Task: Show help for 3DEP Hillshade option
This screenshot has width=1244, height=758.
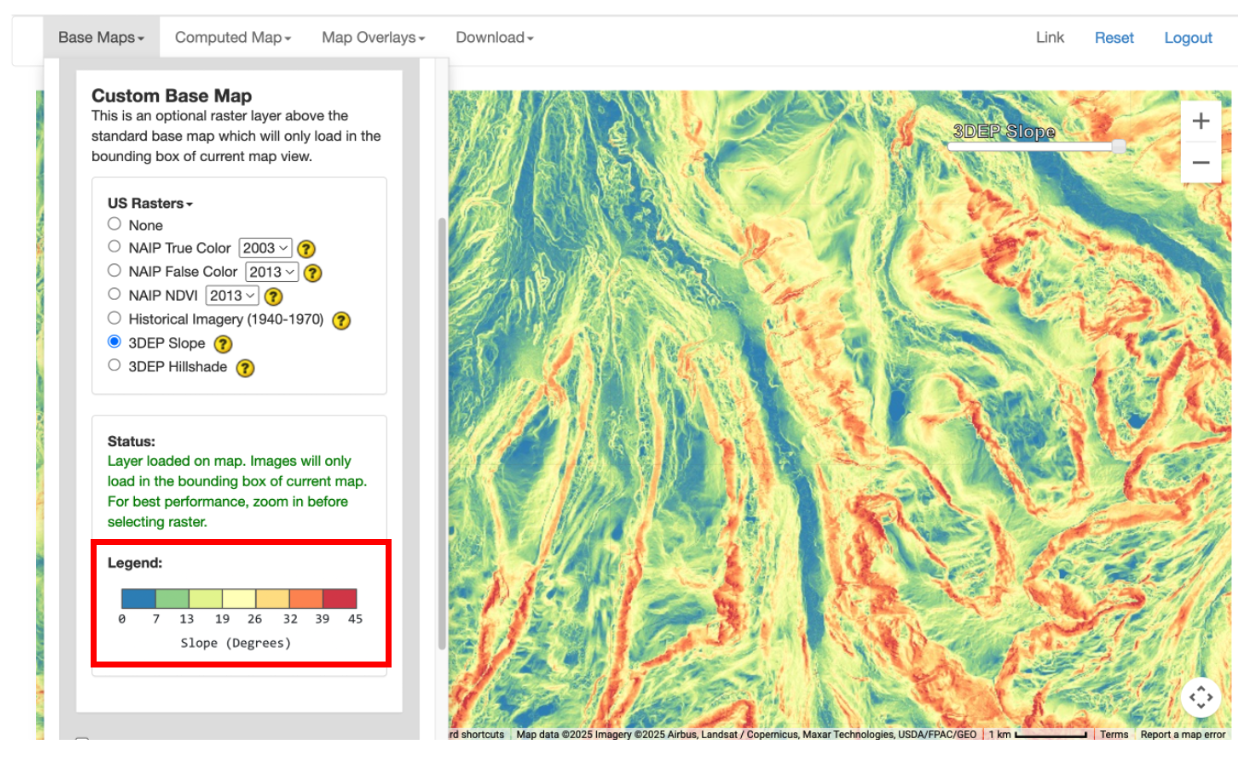Action: [245, 368]
